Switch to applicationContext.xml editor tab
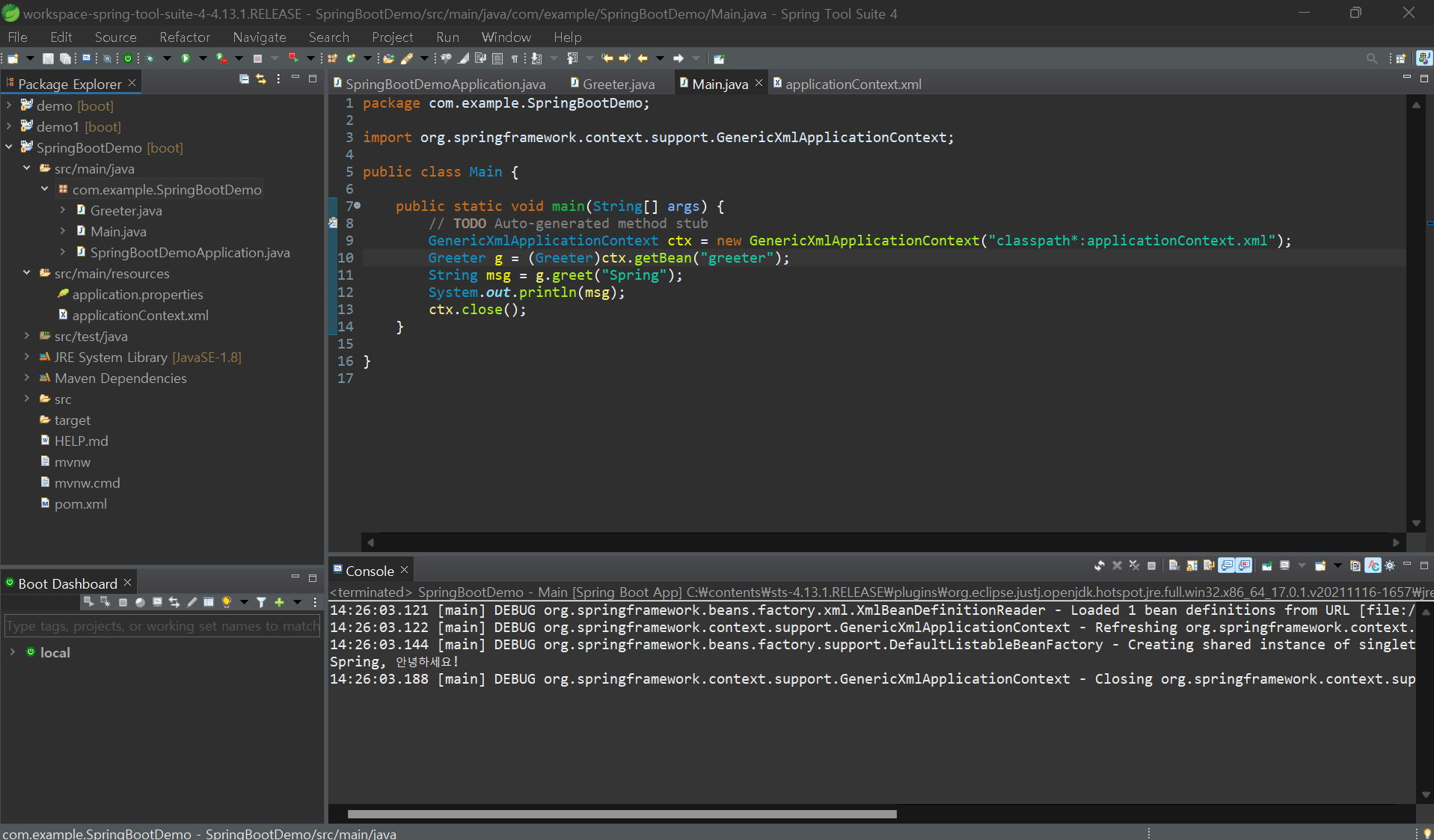The image size is (1434, 840). coord(848,84)
